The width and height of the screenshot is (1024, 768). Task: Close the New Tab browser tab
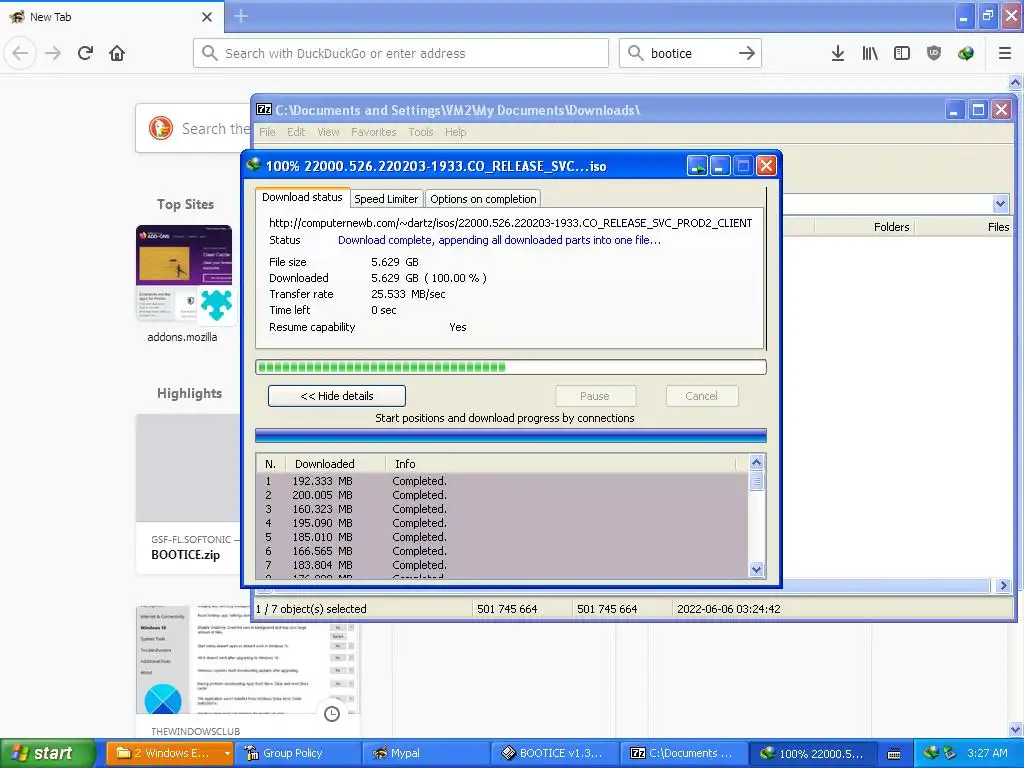coord(207,17)
